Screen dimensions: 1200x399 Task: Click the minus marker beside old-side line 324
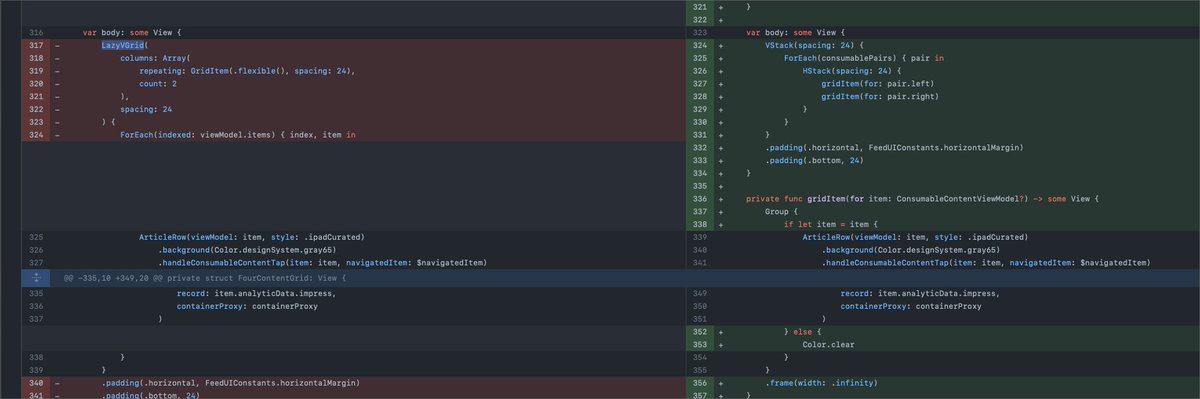point(57,134)
